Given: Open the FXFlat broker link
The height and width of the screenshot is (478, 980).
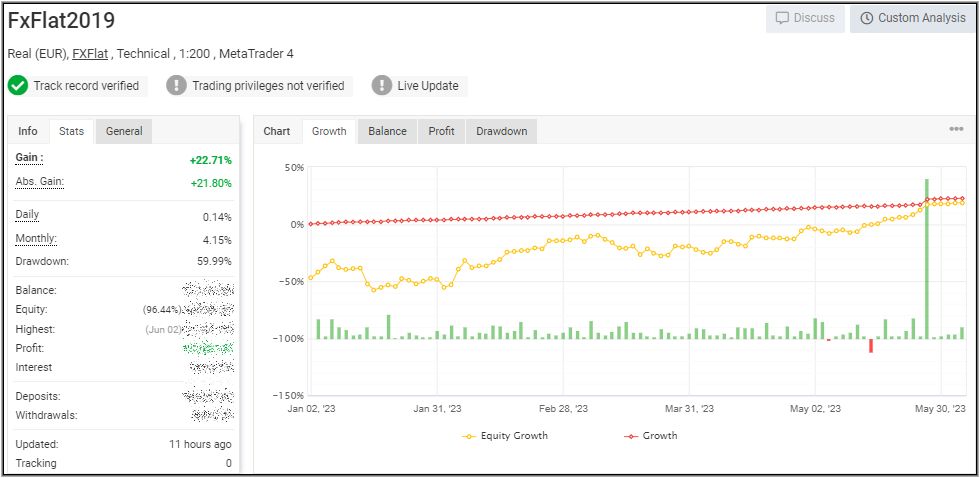Looking at the screenshot, I should point(90,54).
